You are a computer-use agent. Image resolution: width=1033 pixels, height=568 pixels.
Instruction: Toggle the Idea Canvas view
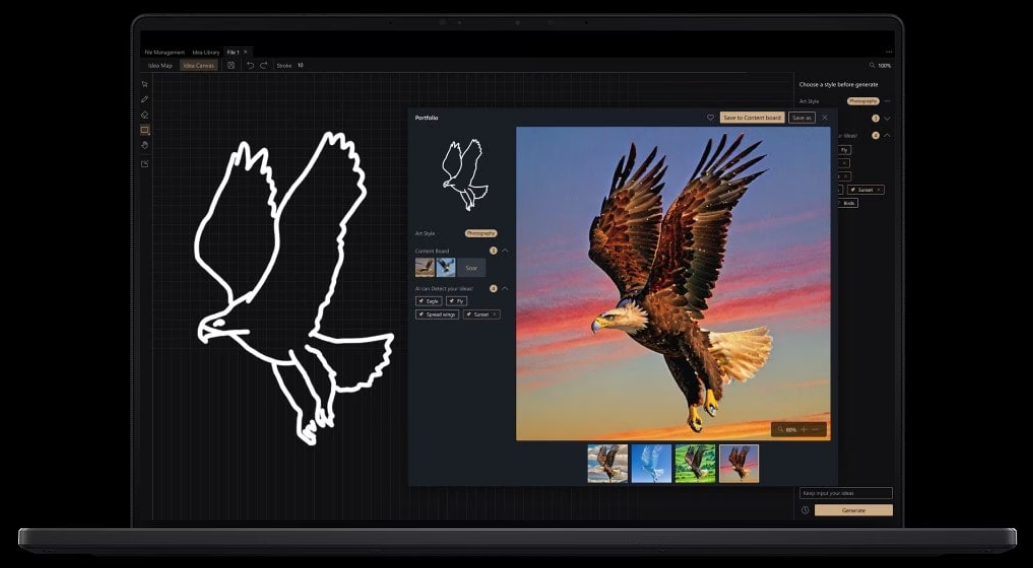tap(198, 65)
